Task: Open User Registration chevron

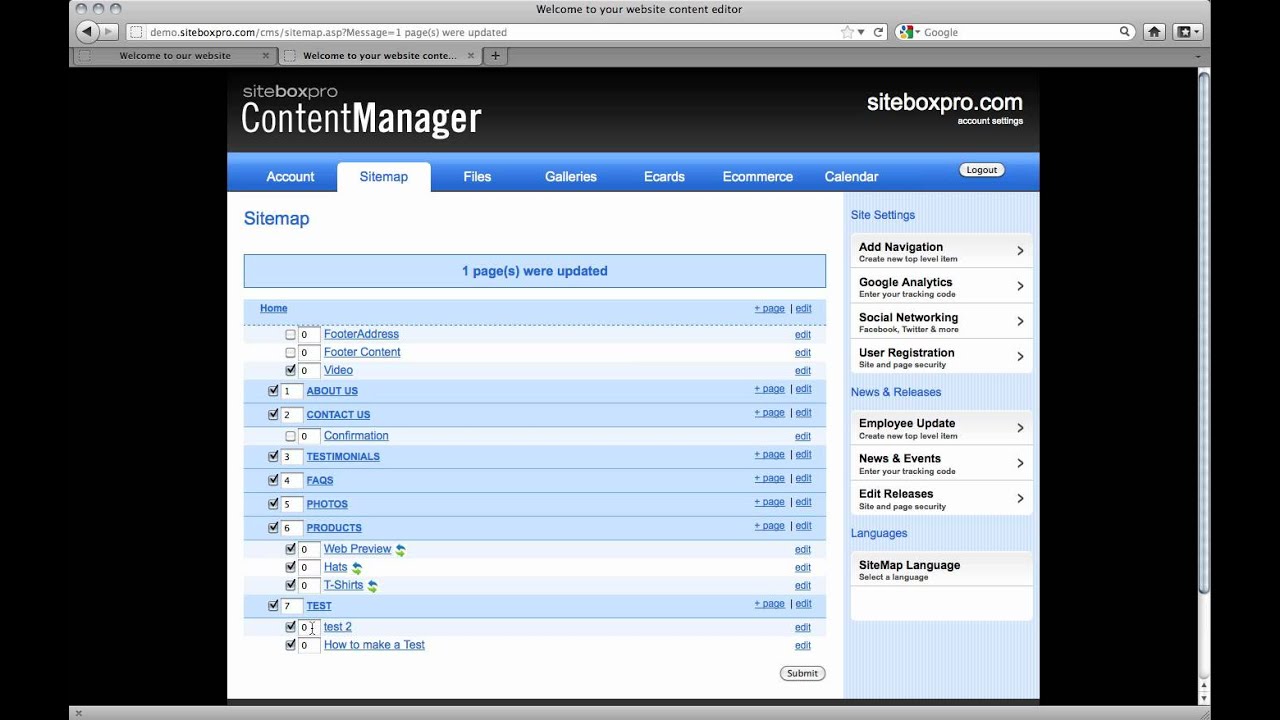Action: (1020, 356)
